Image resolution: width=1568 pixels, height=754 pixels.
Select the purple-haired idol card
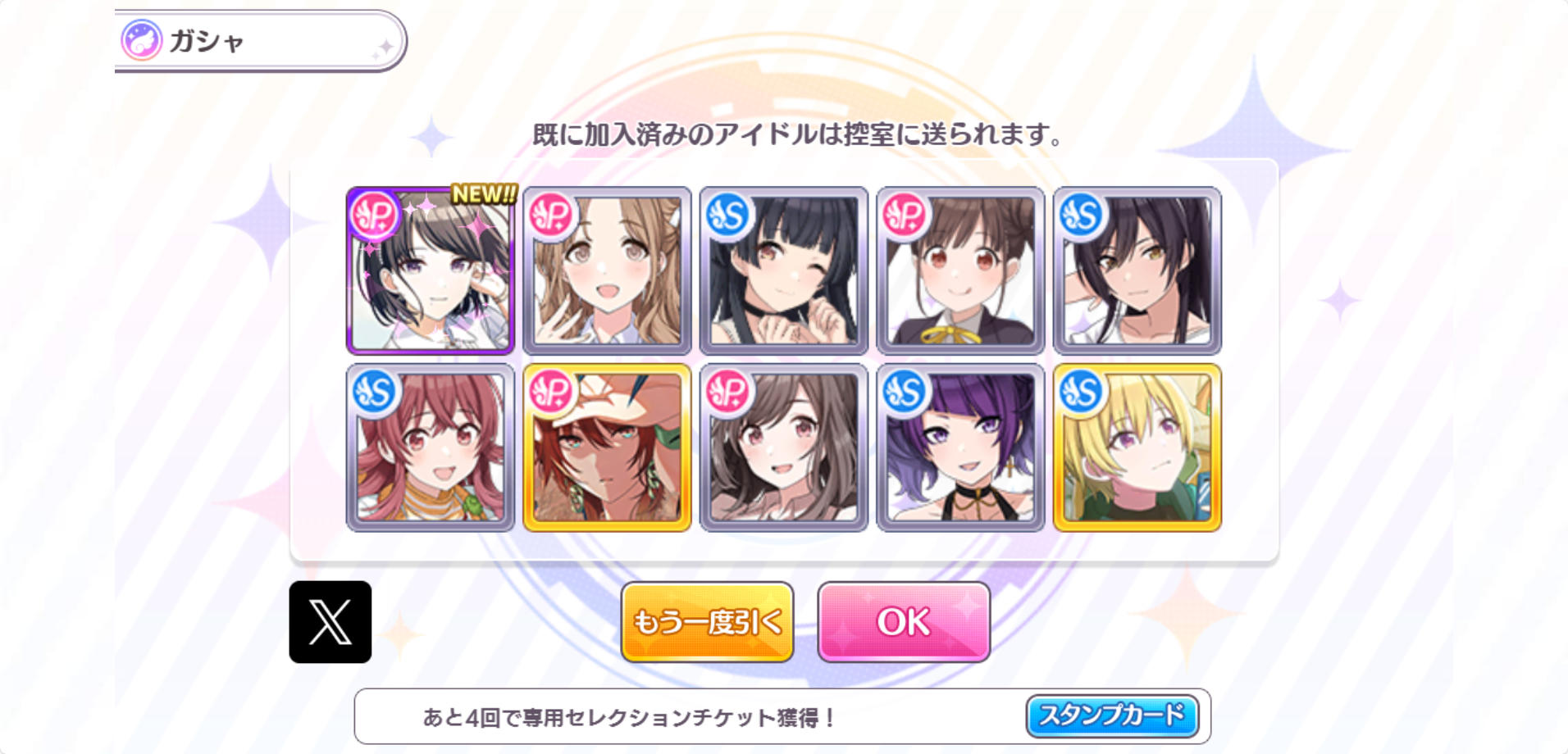(x=960, y=447)
